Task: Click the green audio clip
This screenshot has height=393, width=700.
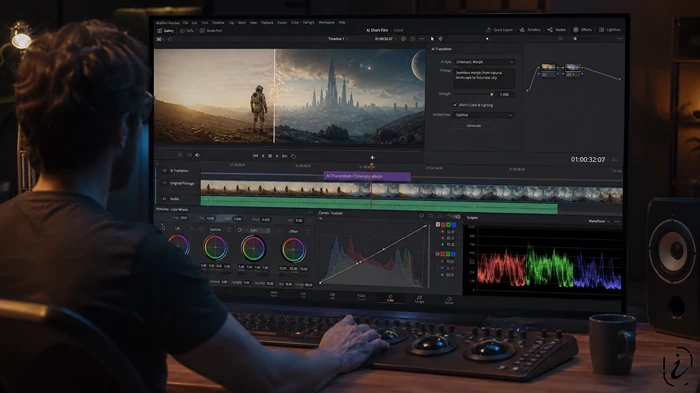Action: [x=379, y=205]
